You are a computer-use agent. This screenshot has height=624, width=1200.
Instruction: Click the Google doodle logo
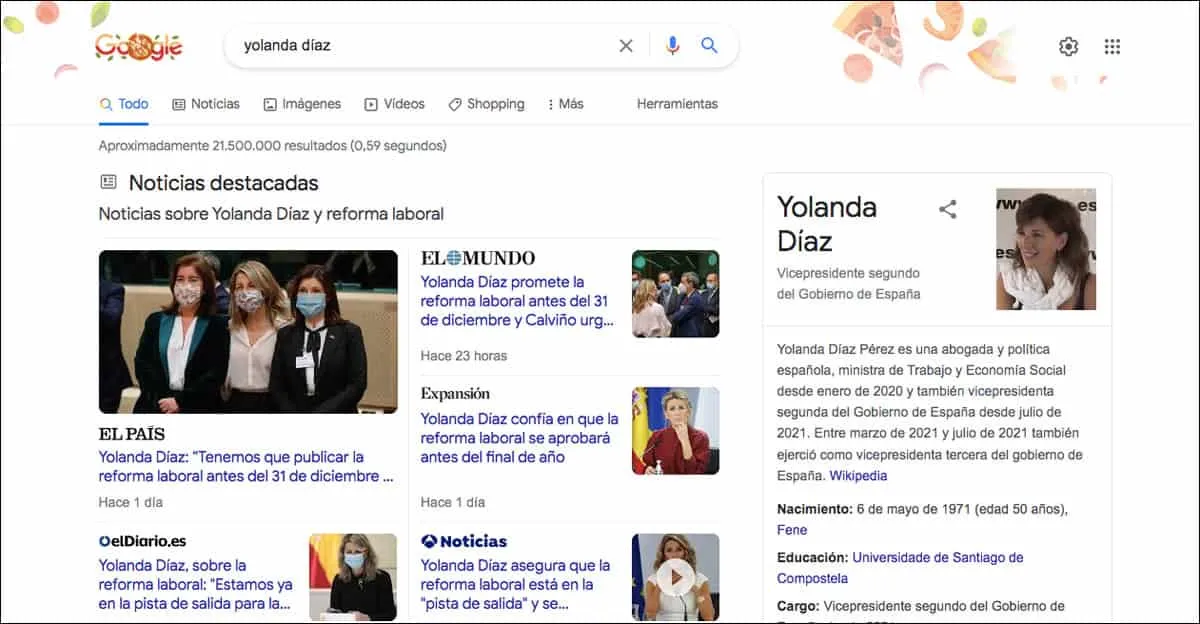[x=138, y=46]
